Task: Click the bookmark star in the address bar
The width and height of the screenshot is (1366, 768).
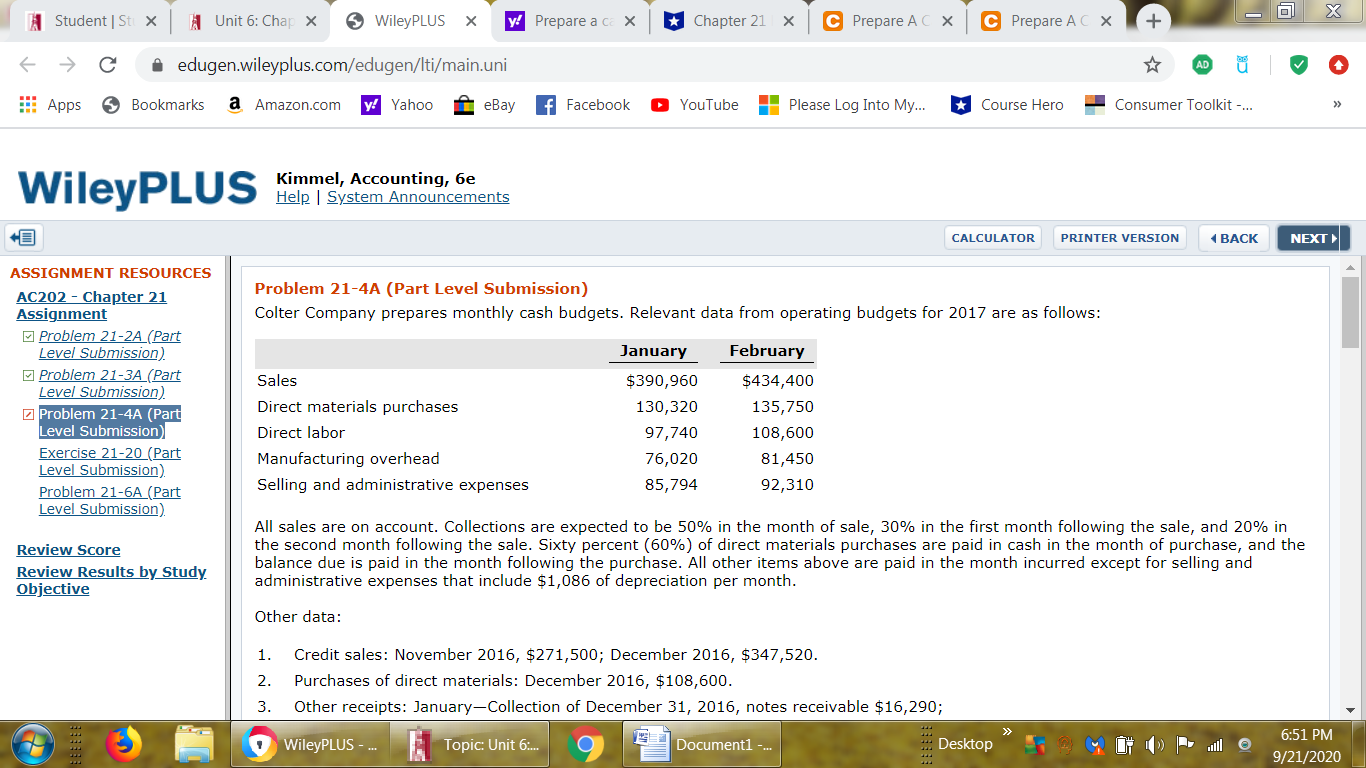Action: pyautogui.click(x=1154, y=63)
